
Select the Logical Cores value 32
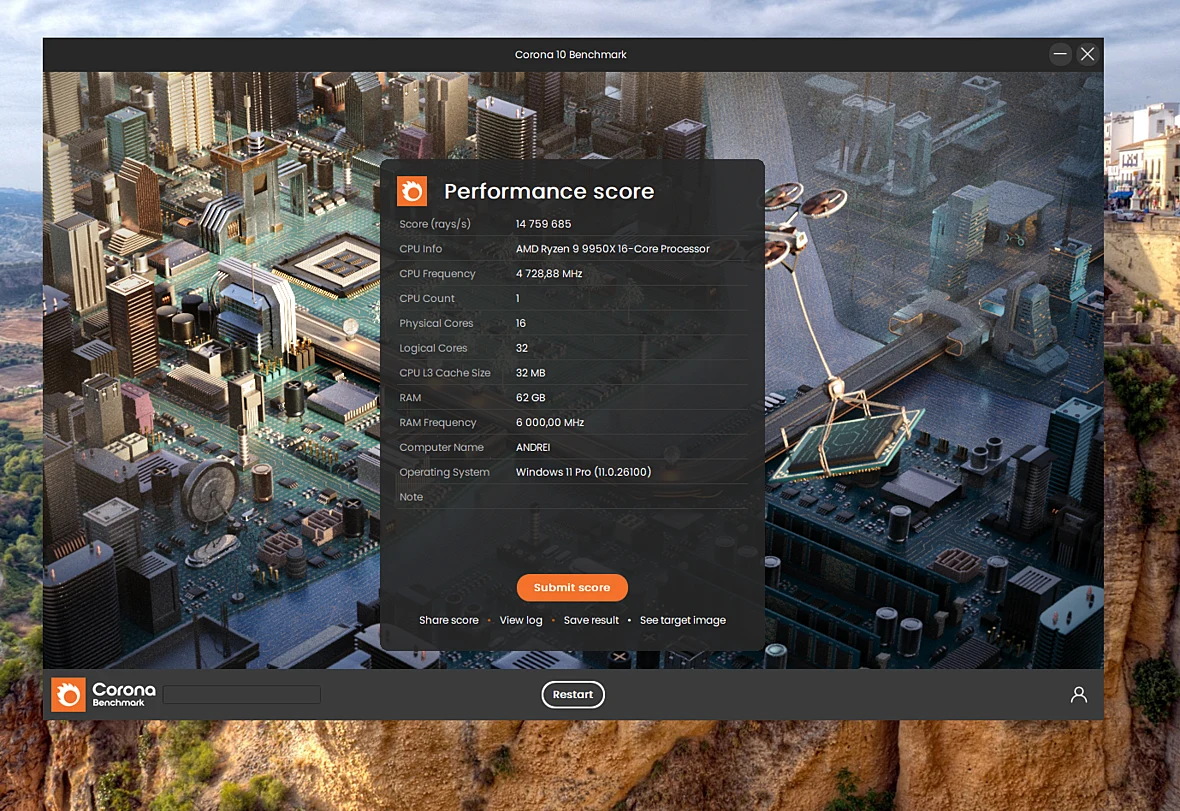pos(522,348)
